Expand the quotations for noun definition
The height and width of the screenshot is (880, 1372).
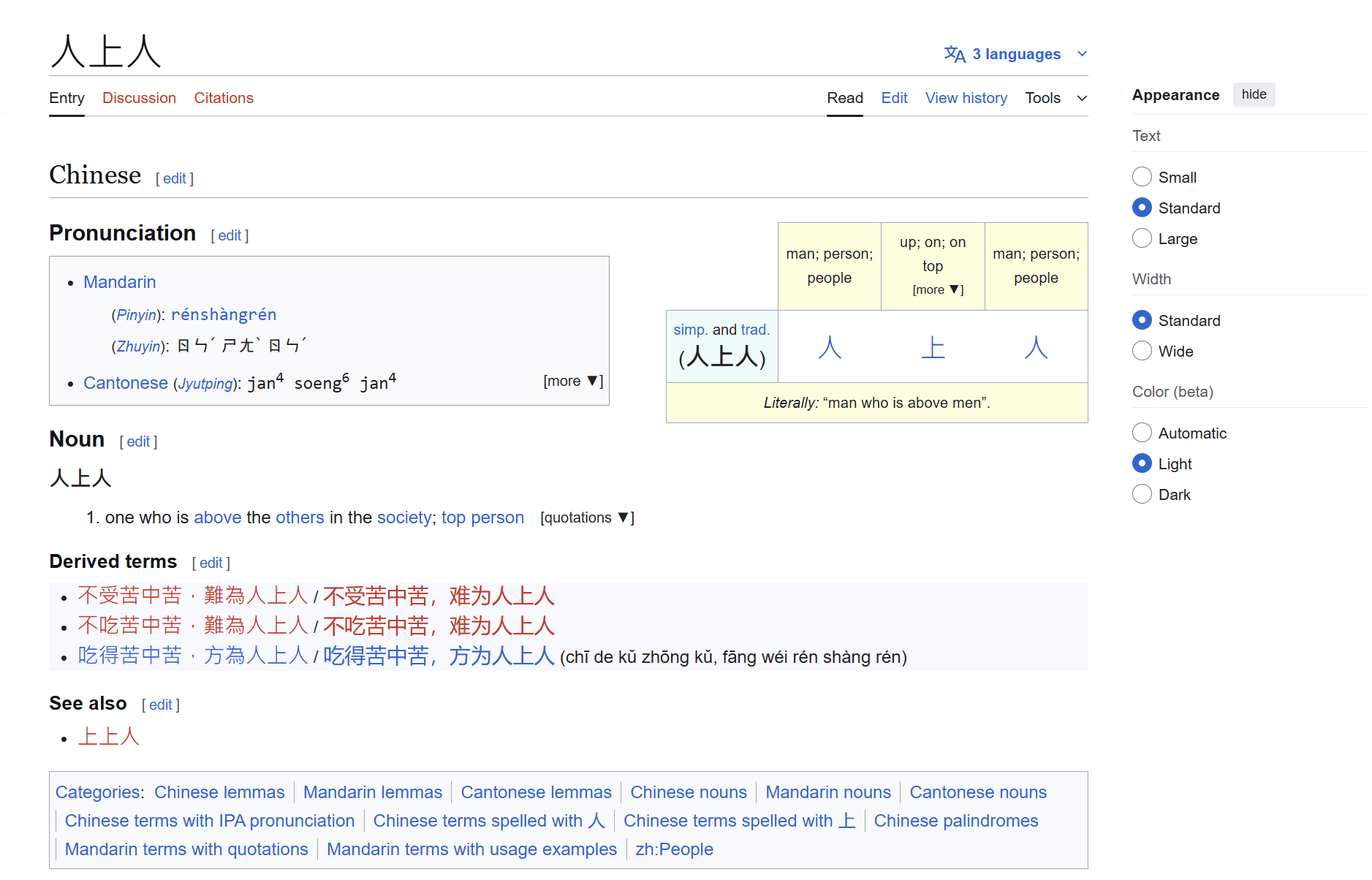click(x=587, y=517)
